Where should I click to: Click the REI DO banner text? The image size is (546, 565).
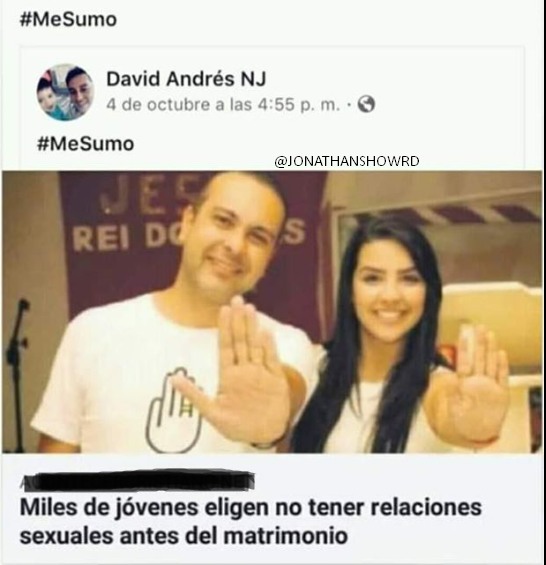pyautogui.click(x=123, y=240)
